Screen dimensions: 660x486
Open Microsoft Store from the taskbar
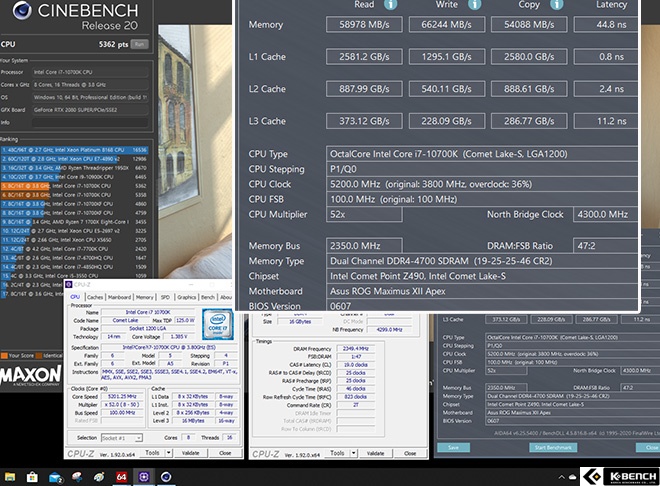coord(32,477)
